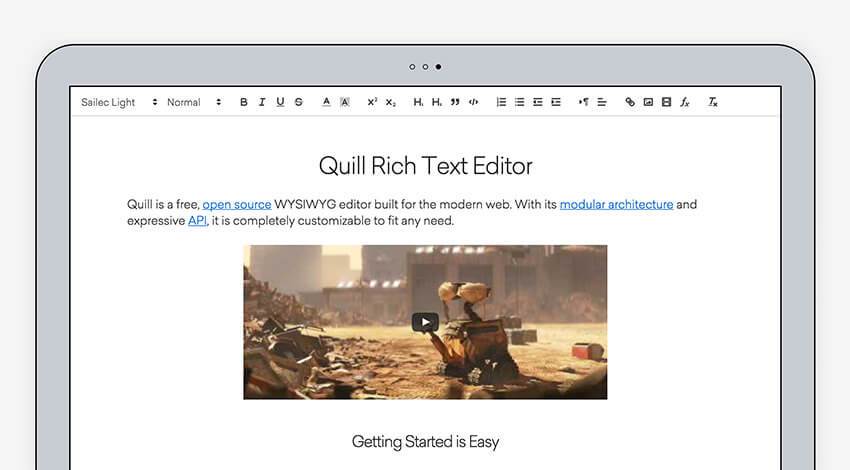The image size is (850, 470).
Task: Create an ordered numbered list
Action: [x=501, y=102]
